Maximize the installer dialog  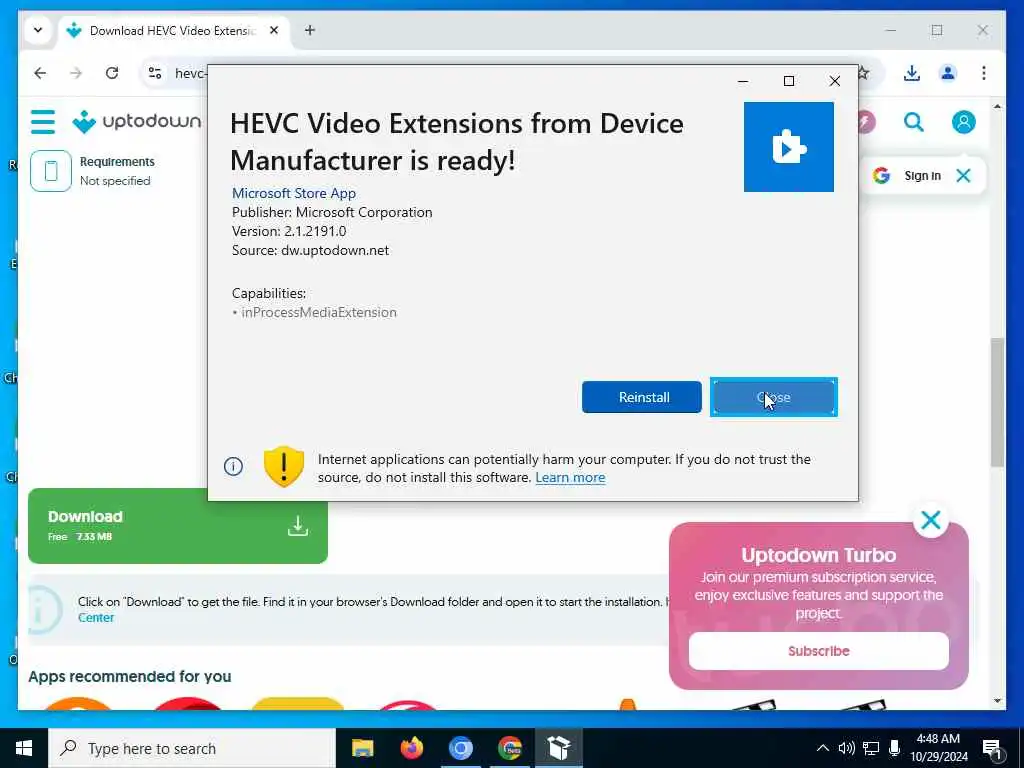click(789, 81)
